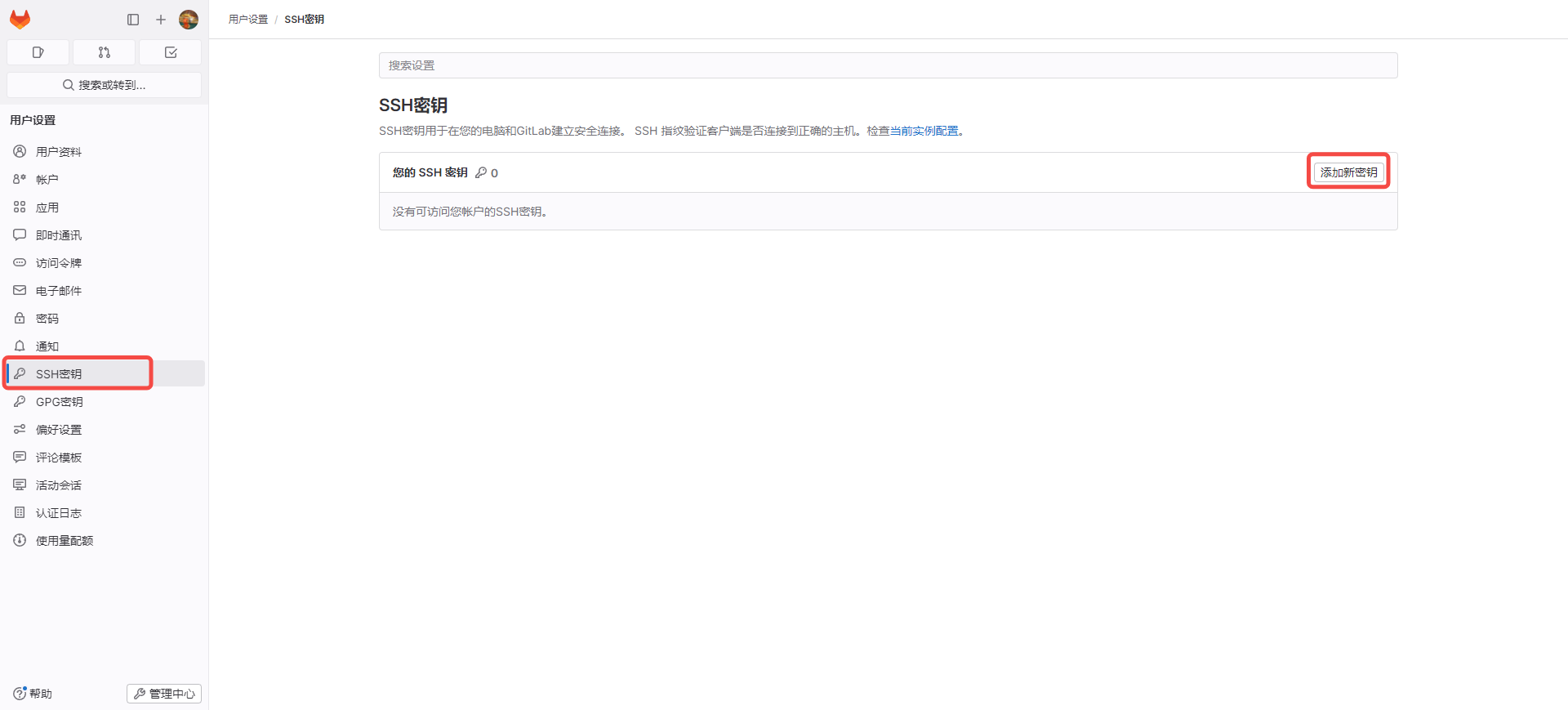
Task: Click User Settings breadcrumb link
Action: (x=248, y=20)
